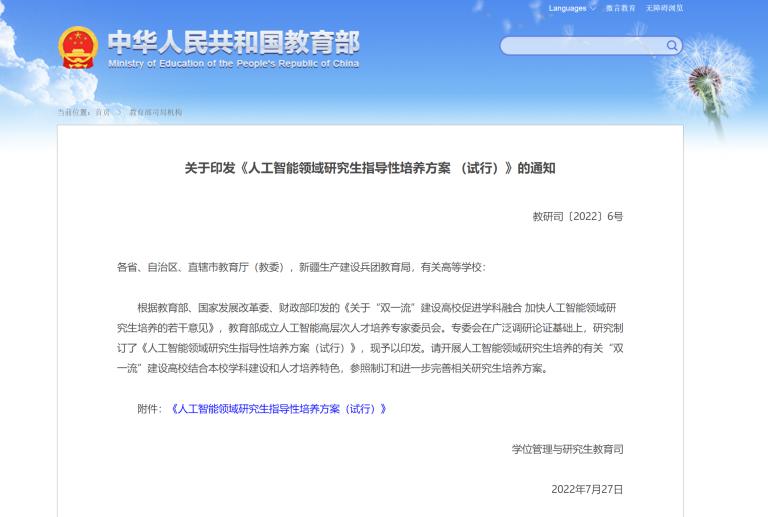Click the 当前位置 breadcrumb label
768x517 pixels.
click(x=73, y=112)
